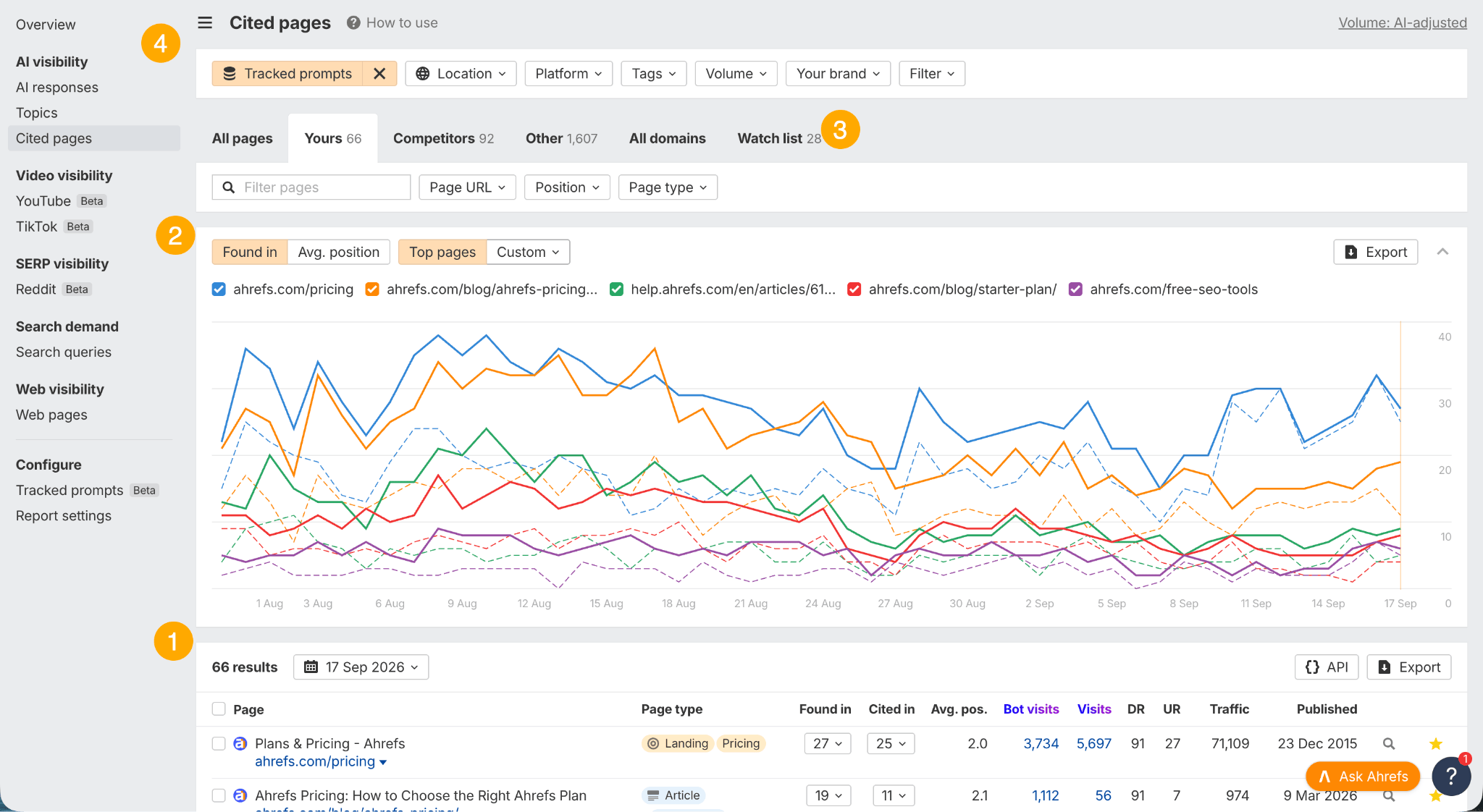Click the How to use help icon
This screenshot has height=812, width=1483.
click(353, 22)
